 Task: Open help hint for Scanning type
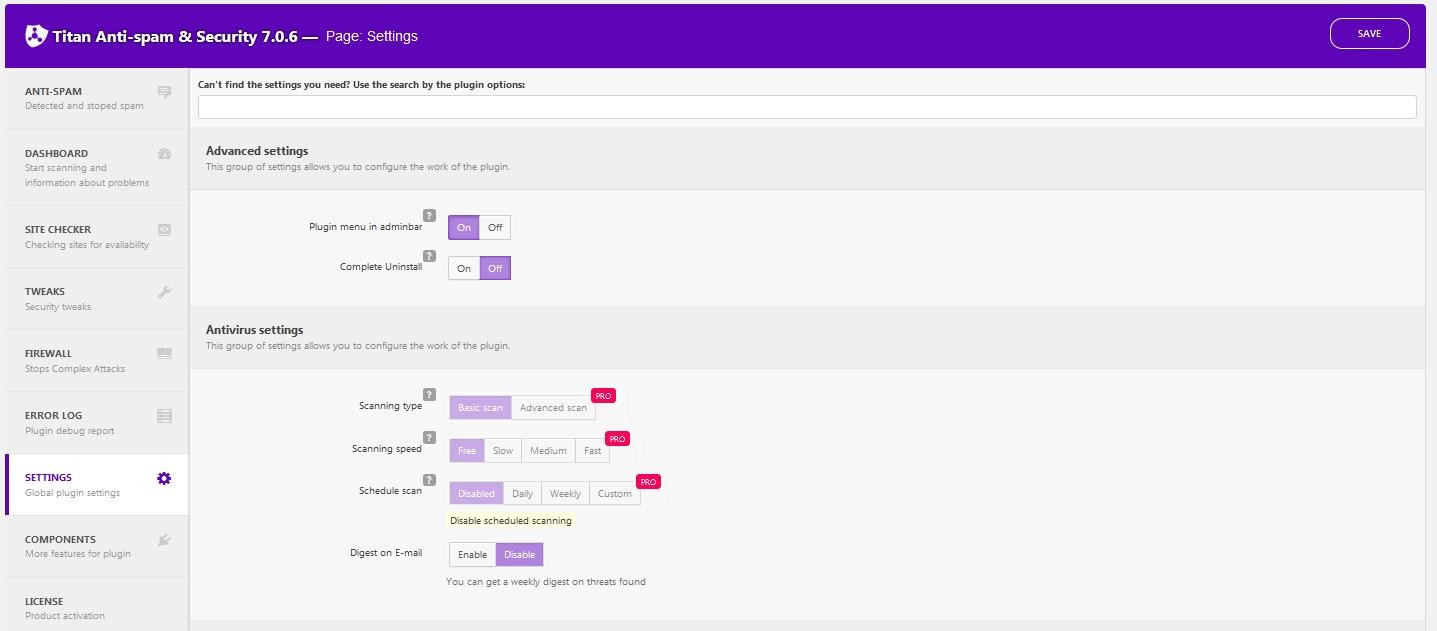[x=429, y=394]
